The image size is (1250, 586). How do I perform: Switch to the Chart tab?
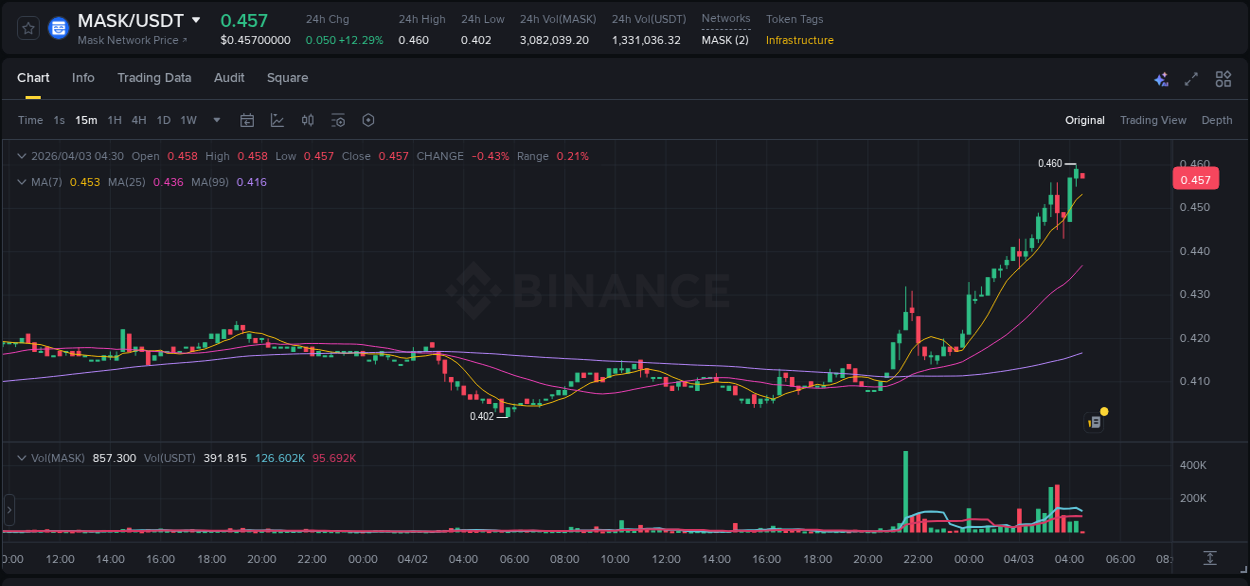click(33, 78)
